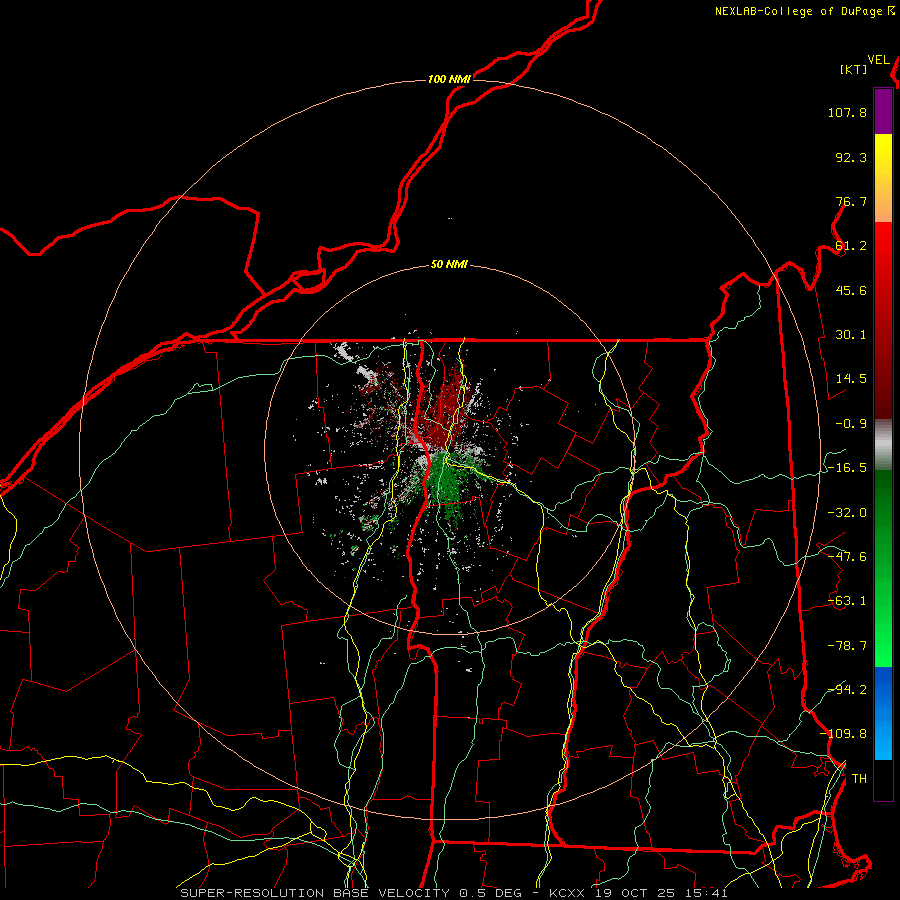Viewport: 900px width, 900px height.
Task: Click SUPER-RESOLUTION BASE VELOCITY in the caption
Action: pos(315,893)
